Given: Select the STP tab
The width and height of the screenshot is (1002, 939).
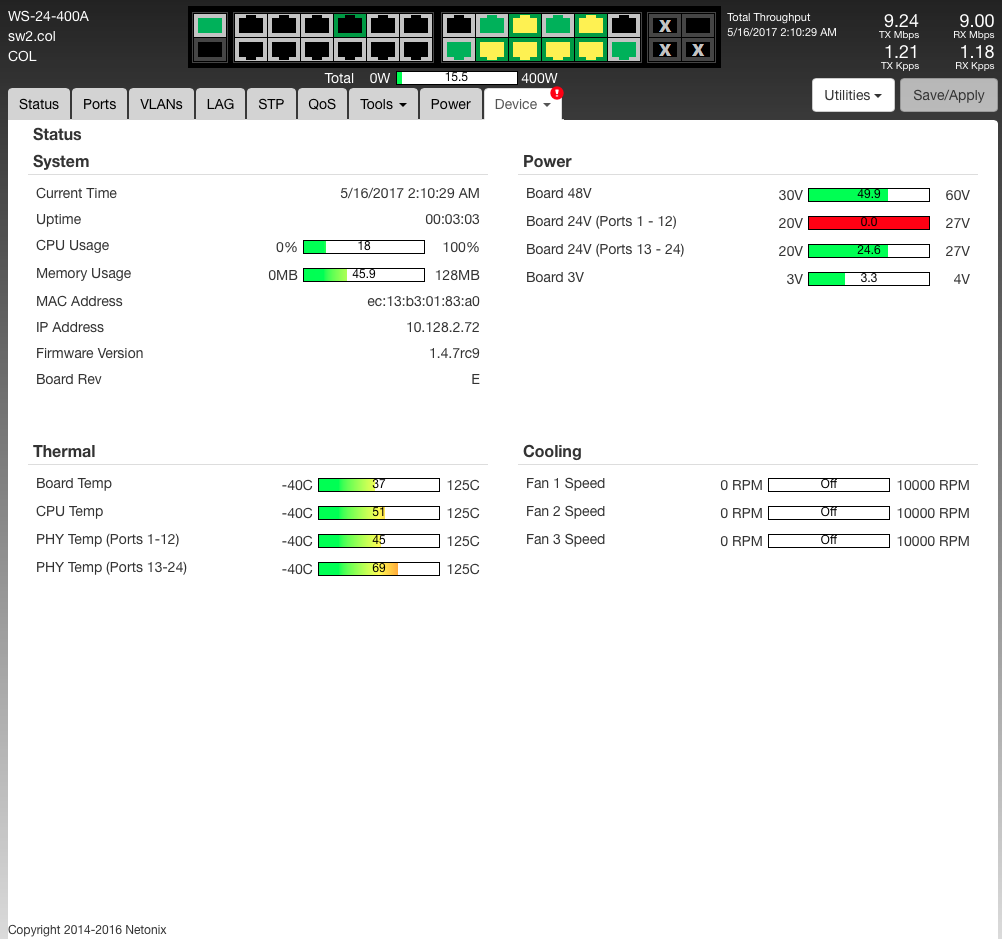Looking at the screenshot, I should coord(271,104).
